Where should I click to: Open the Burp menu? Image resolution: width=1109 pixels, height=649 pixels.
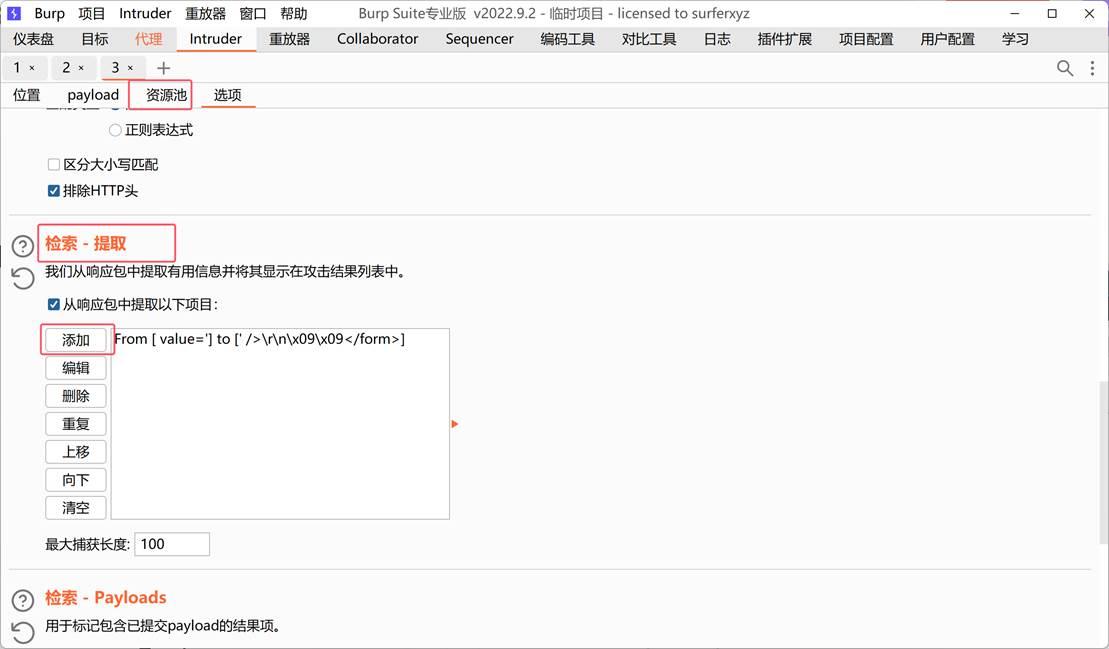[50, 13]
